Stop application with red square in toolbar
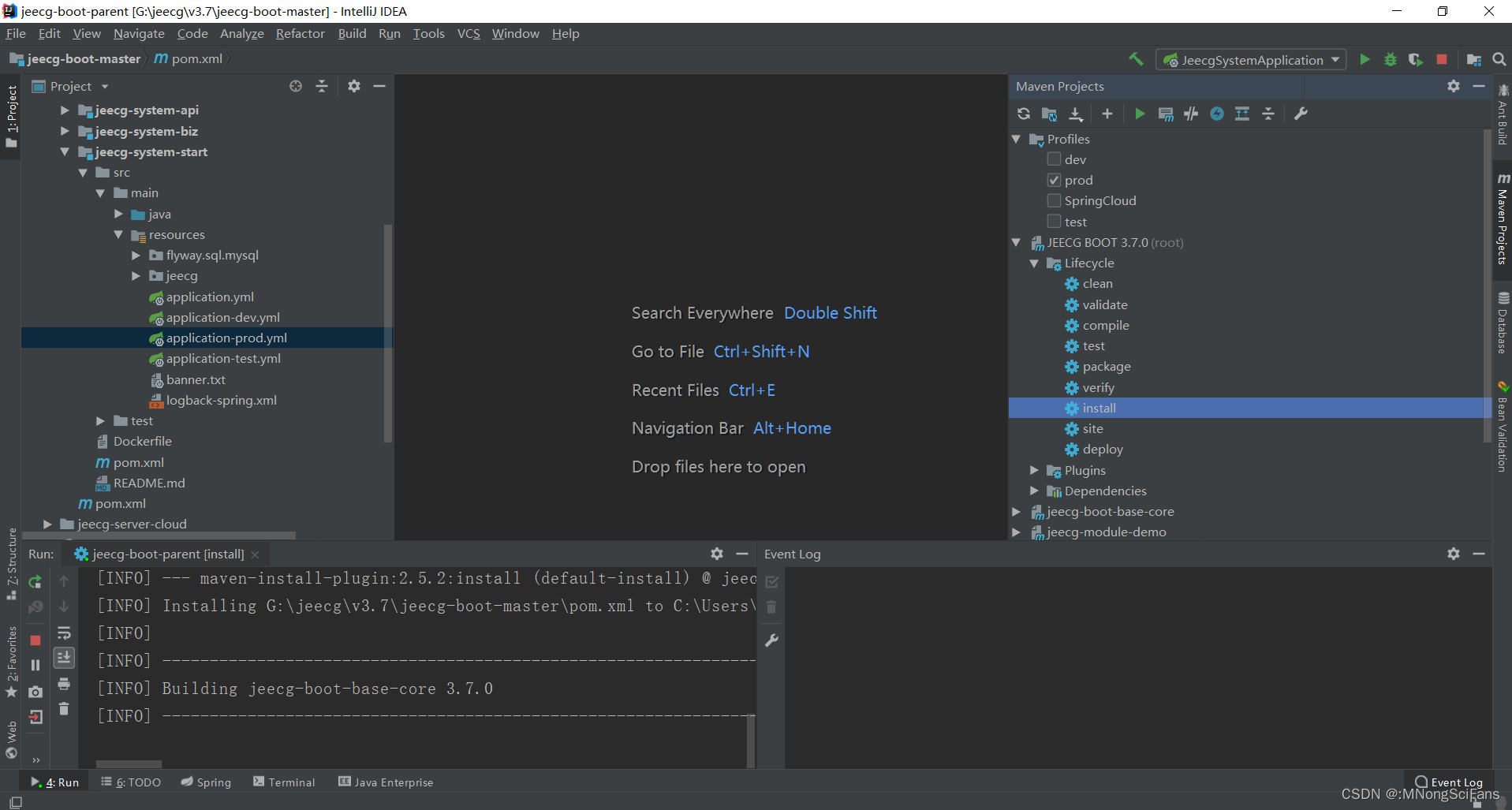1512x810 pixels. [1442, 59]
